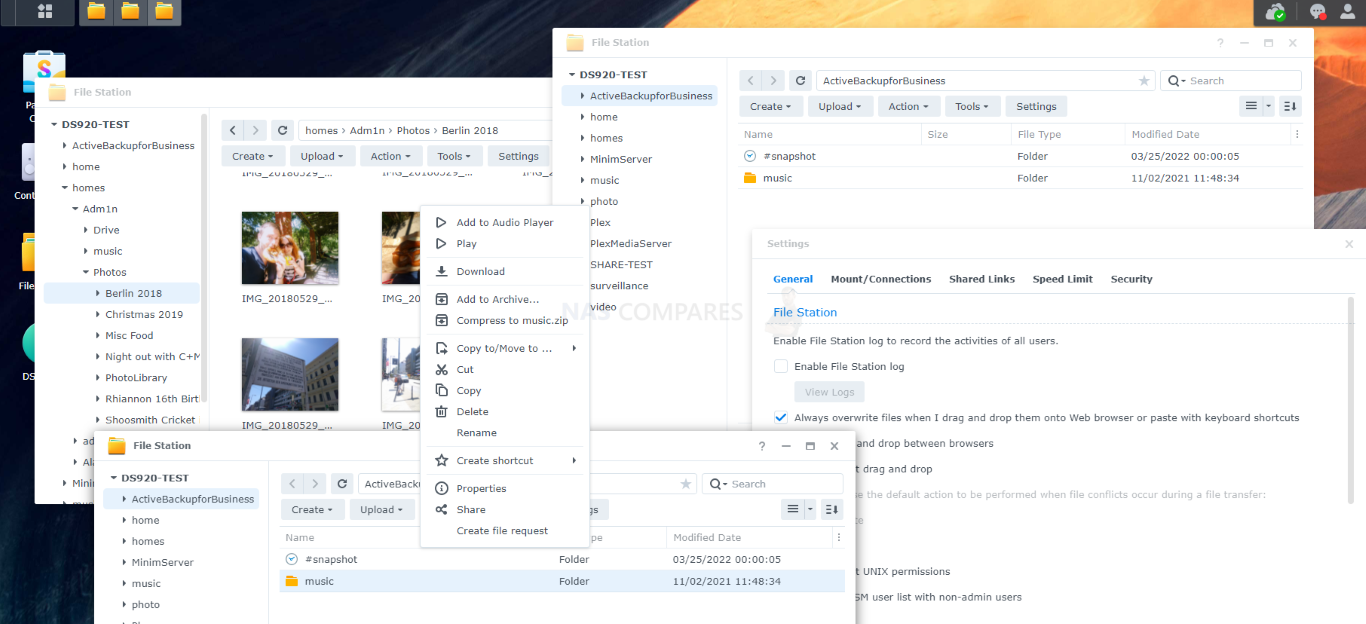Open Tools dropdown in Berlin 2018 window
The image size is (1366, 624).
[x=455, y=156]
